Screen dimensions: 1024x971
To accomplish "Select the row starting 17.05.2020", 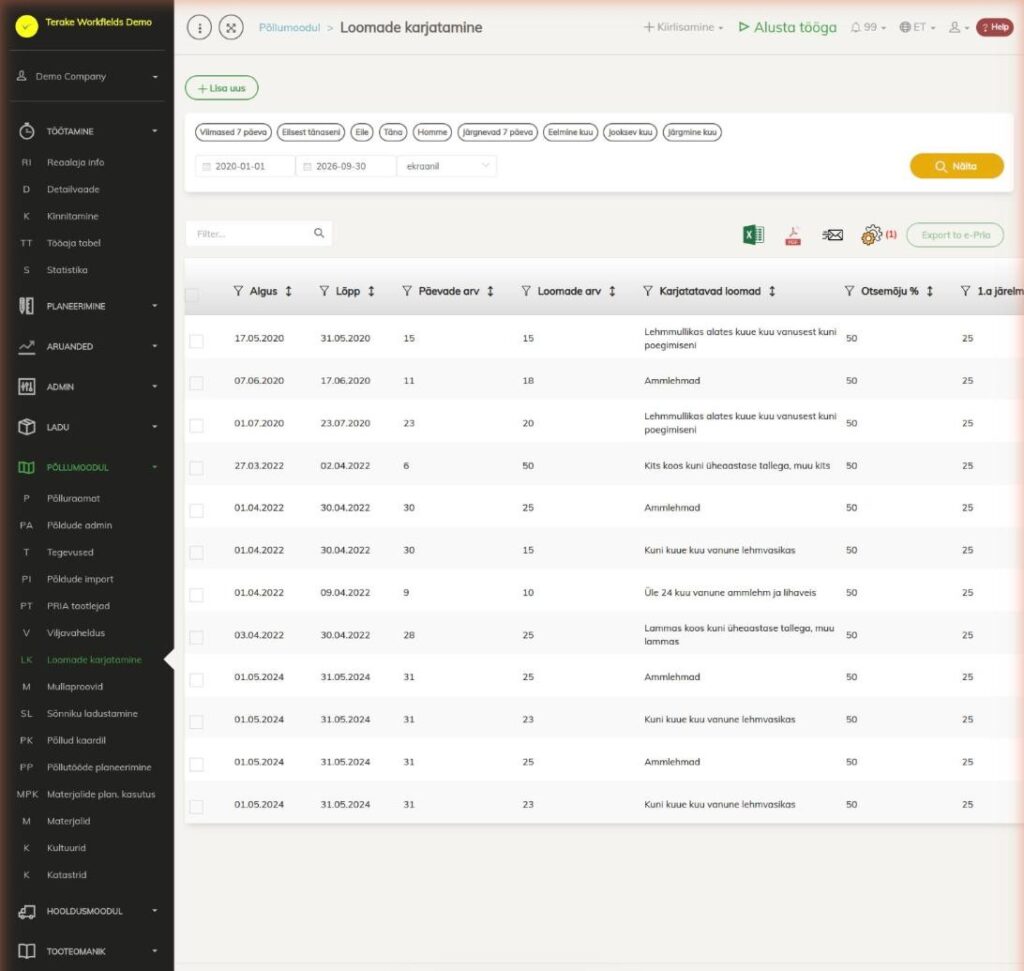I will pos(197,341).
